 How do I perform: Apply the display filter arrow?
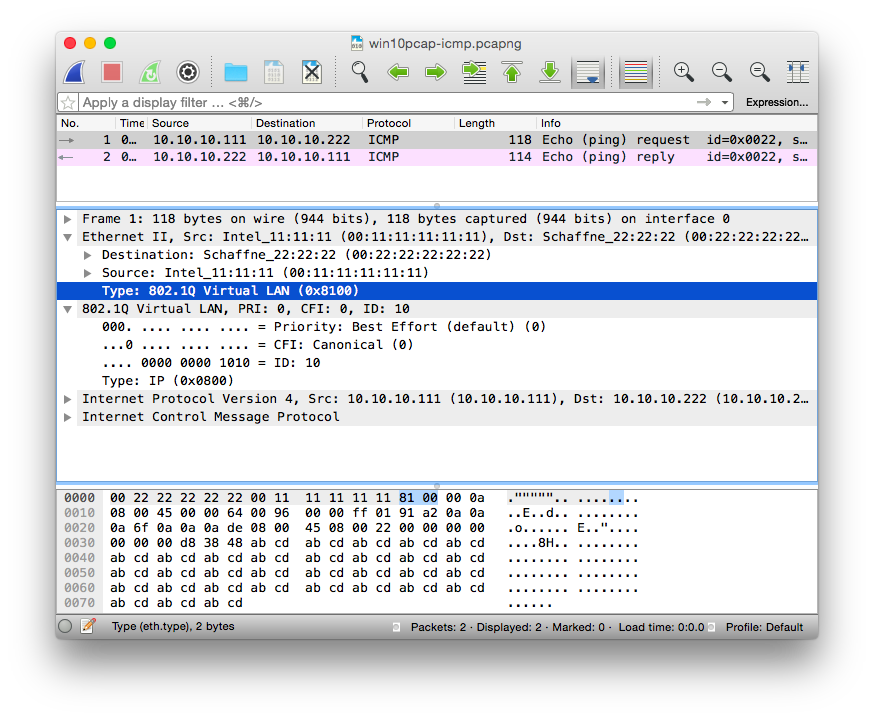(704, 102)
